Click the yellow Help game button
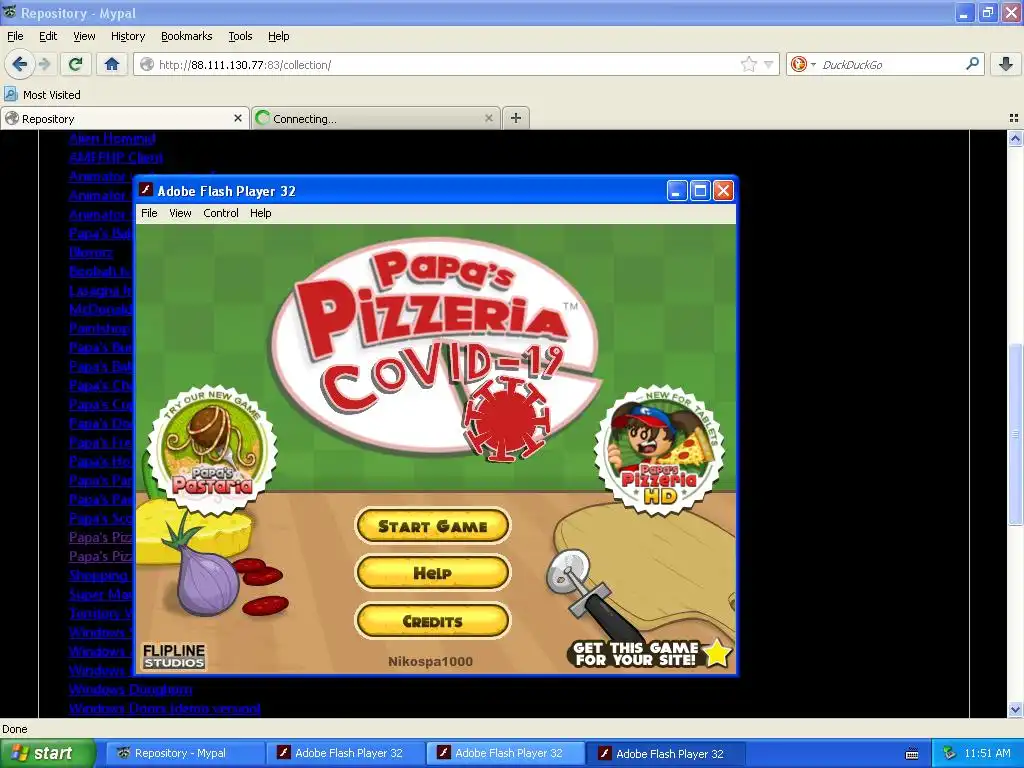Screen dimensions: 1024x768 [432, 573]
